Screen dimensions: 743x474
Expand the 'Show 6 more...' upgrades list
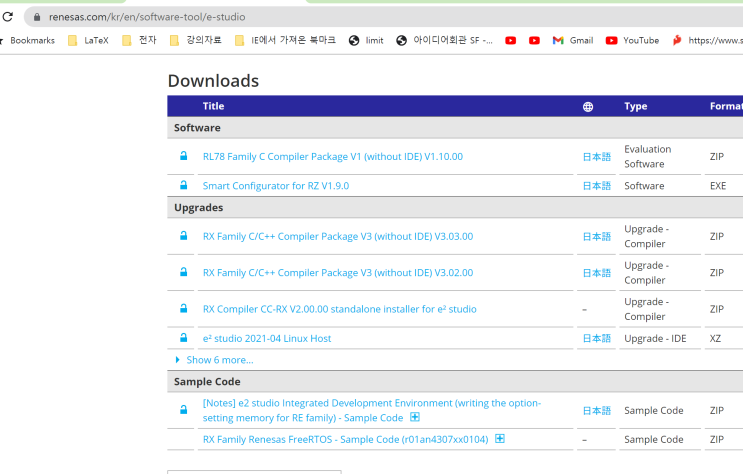click(219, 360)
